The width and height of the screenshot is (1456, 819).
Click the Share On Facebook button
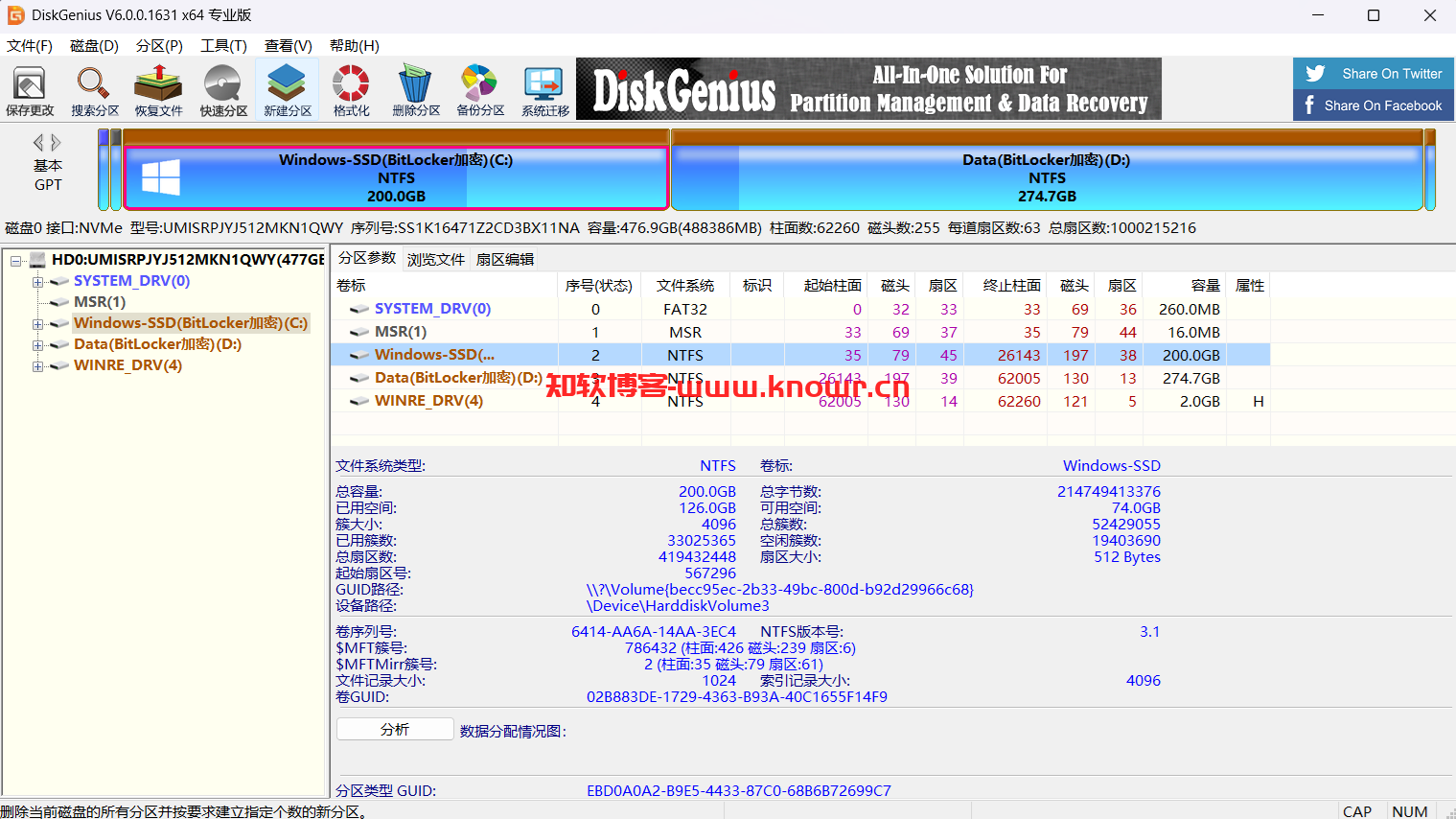coord(1374,105)
